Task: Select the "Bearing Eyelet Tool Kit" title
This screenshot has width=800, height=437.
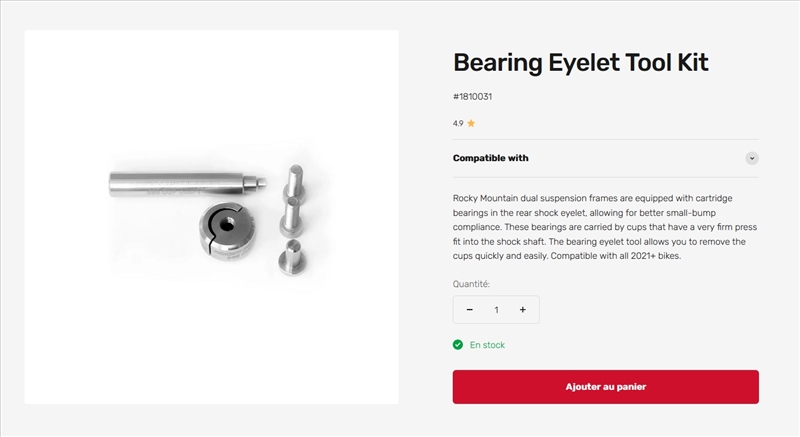Action: tap(580, 62)
